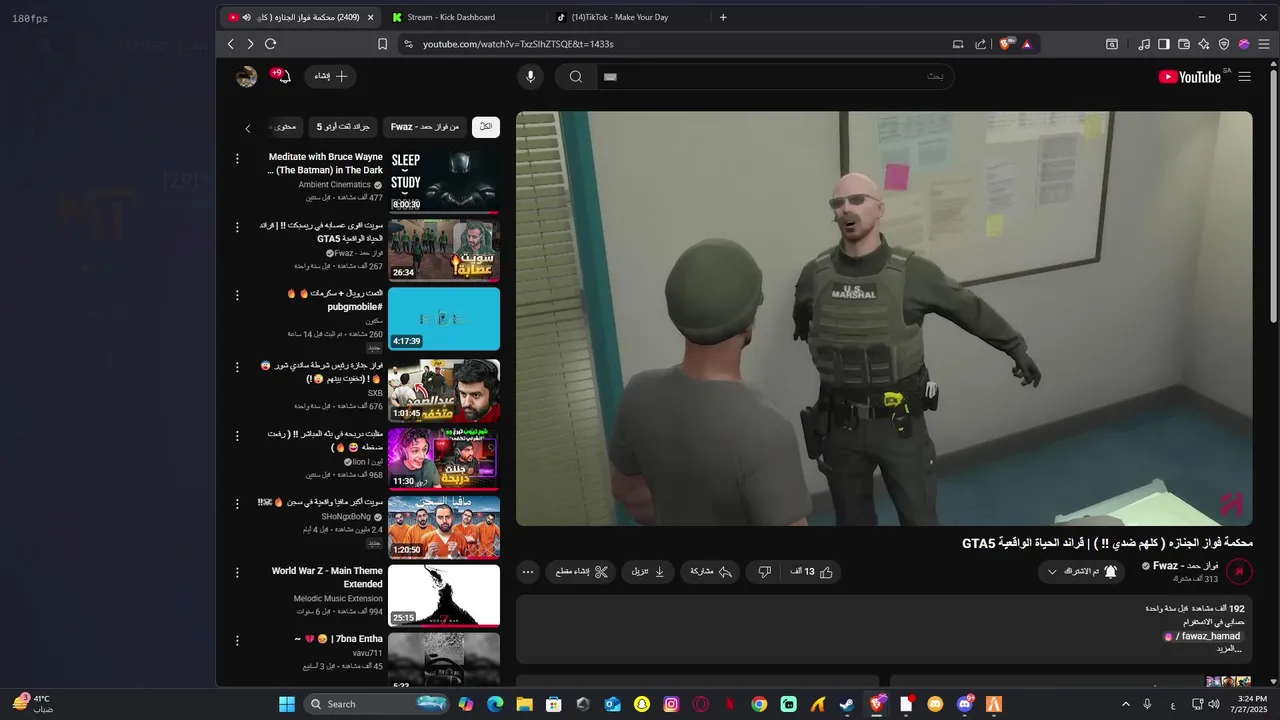
Task: Share the video (مشاركة)
Action: coord(712,572)
